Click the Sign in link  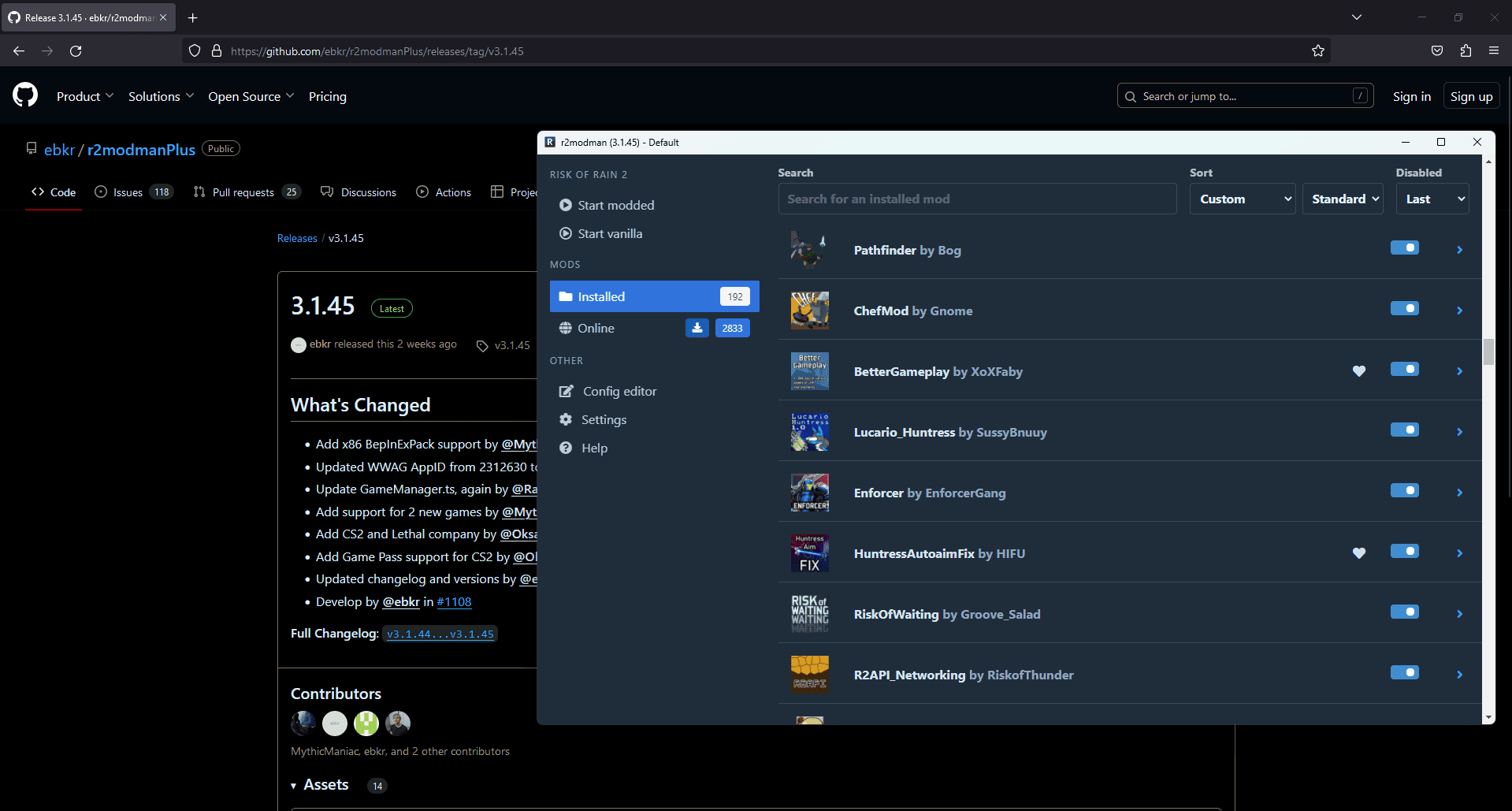click(1412, 96)
